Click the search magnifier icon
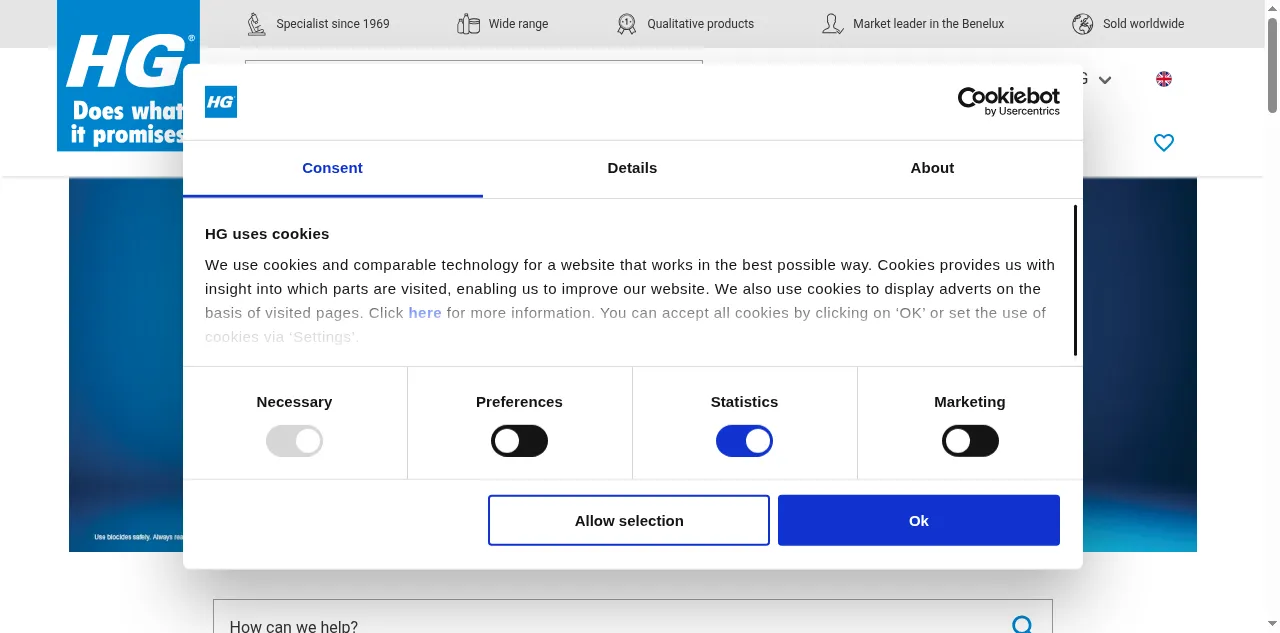Viewport: 1280px width, 633px height. pyautogui.click(x=1022, y=625)
